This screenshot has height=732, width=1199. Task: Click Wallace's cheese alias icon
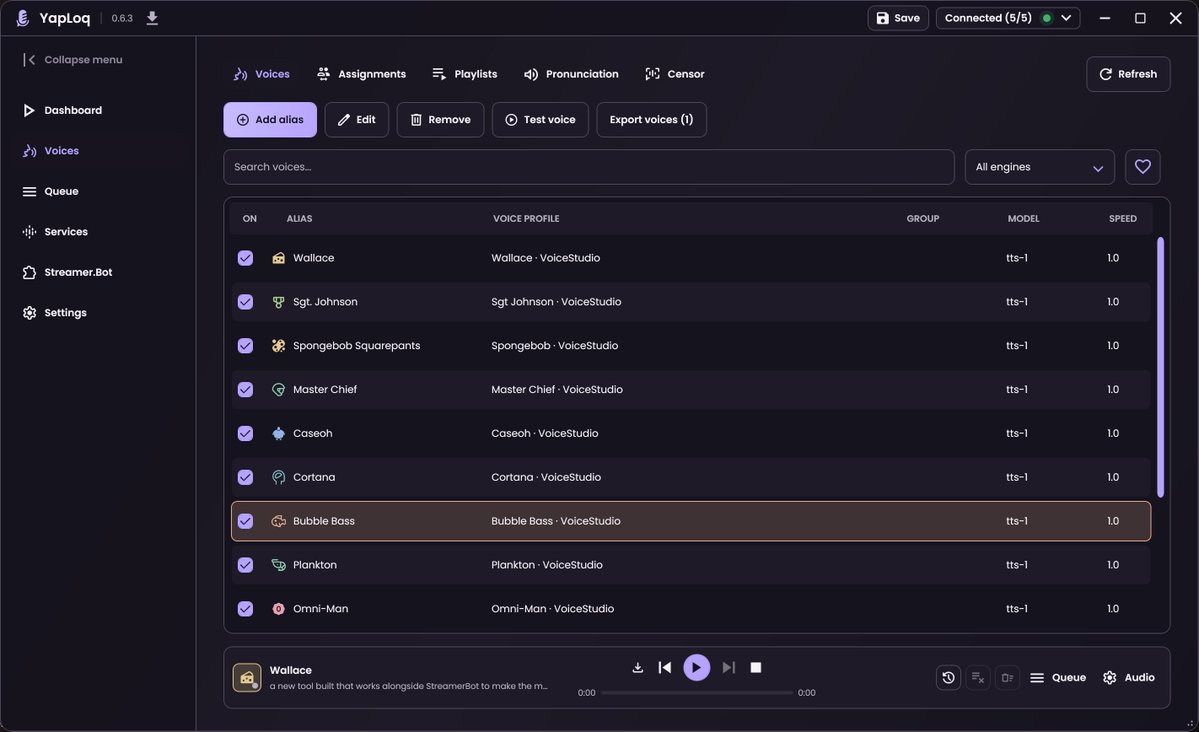[x=278, y=258]
